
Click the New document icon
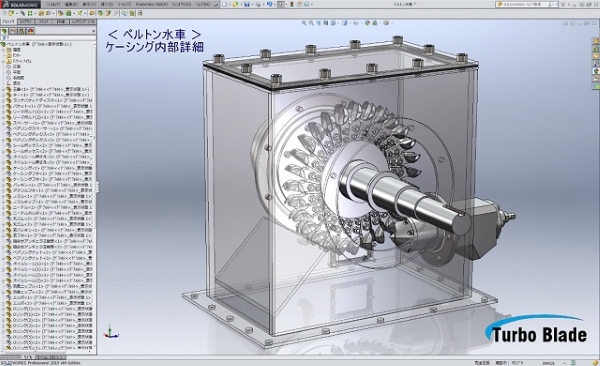(x=225, y=4)
